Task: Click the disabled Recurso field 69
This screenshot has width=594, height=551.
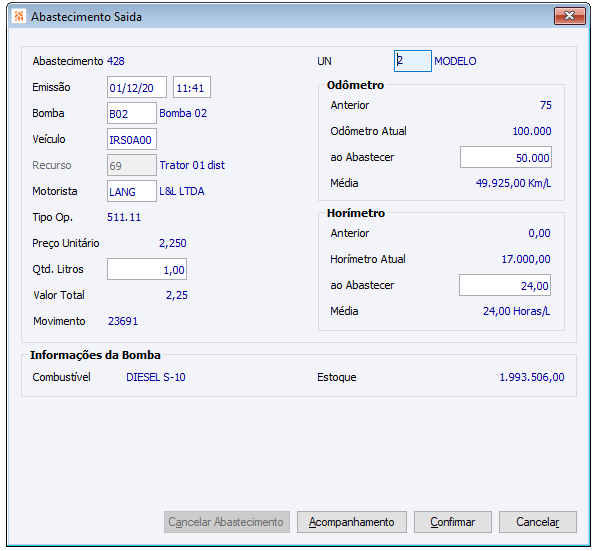Action: coord(132,165)
